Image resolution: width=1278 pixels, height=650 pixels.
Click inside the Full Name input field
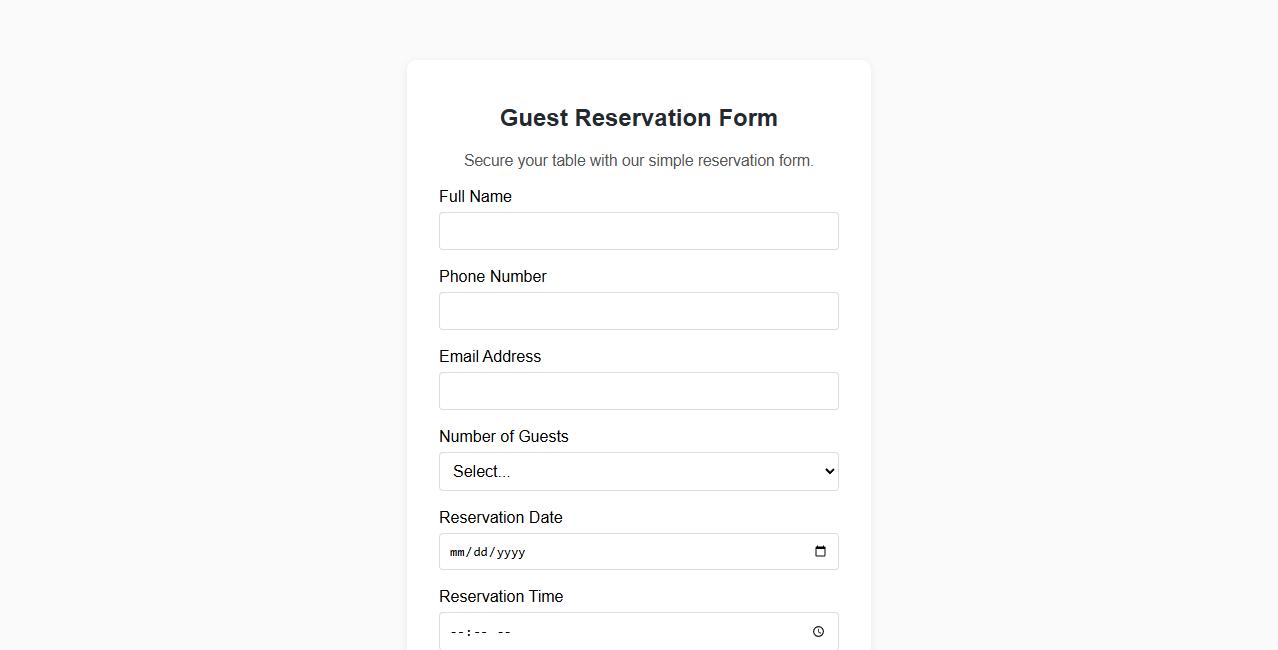click(x=638, y=231)
